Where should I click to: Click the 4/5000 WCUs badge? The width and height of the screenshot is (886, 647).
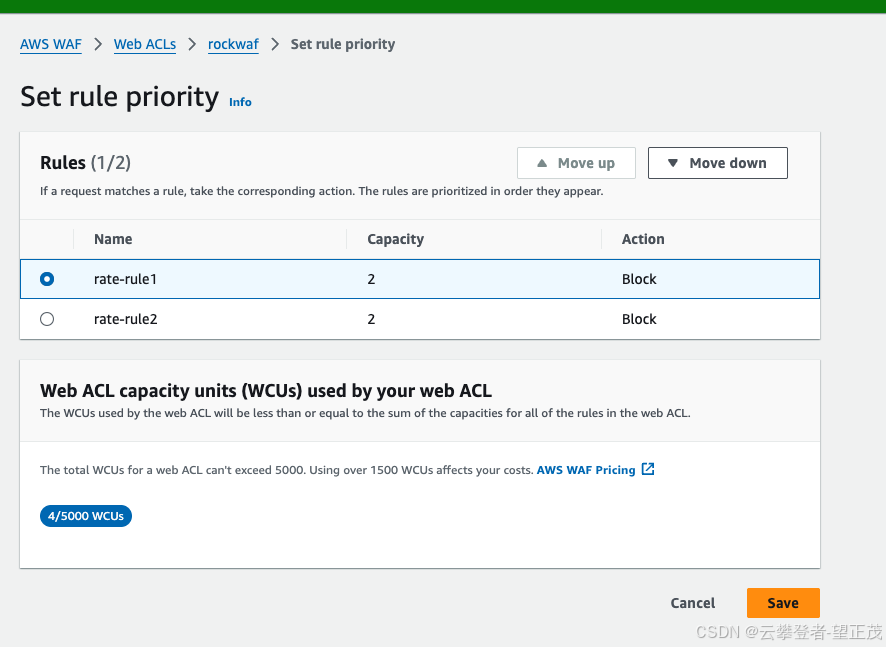point(86,516)
